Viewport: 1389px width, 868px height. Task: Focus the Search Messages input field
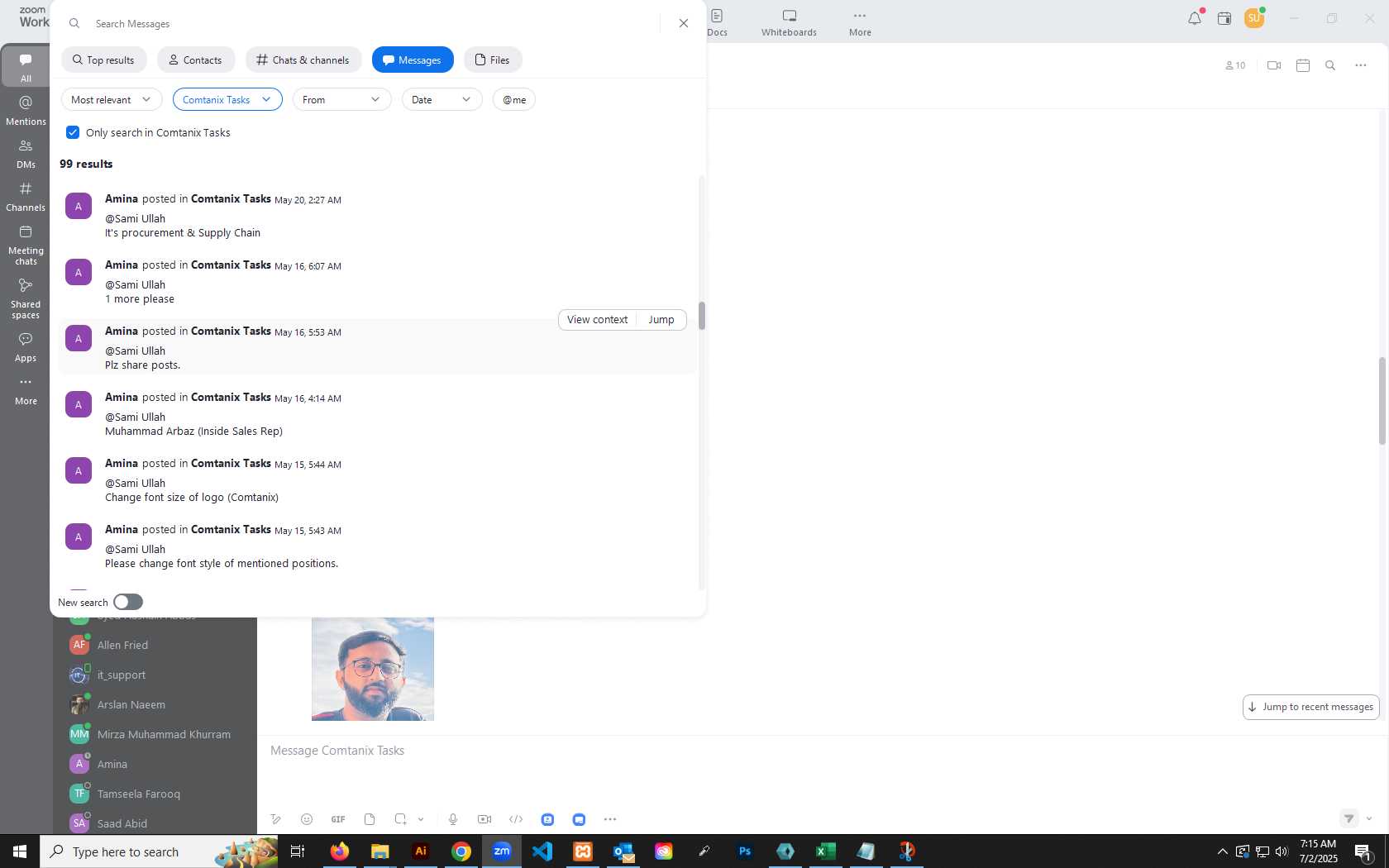coord(372,23)
